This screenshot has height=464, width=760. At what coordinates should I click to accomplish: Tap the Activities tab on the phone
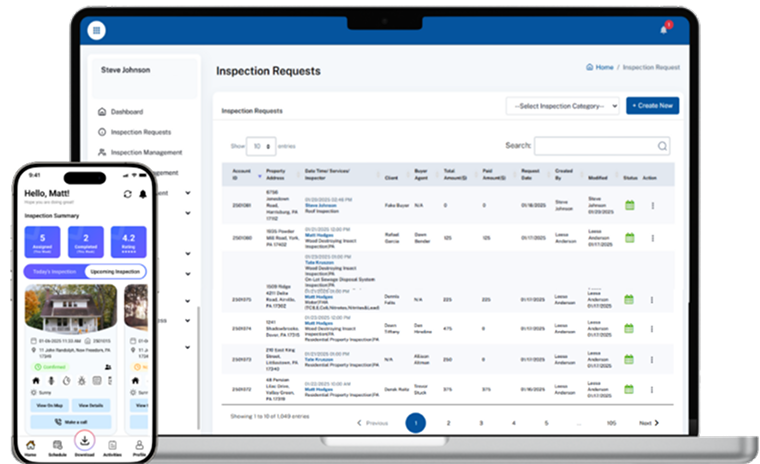[112, 448]
